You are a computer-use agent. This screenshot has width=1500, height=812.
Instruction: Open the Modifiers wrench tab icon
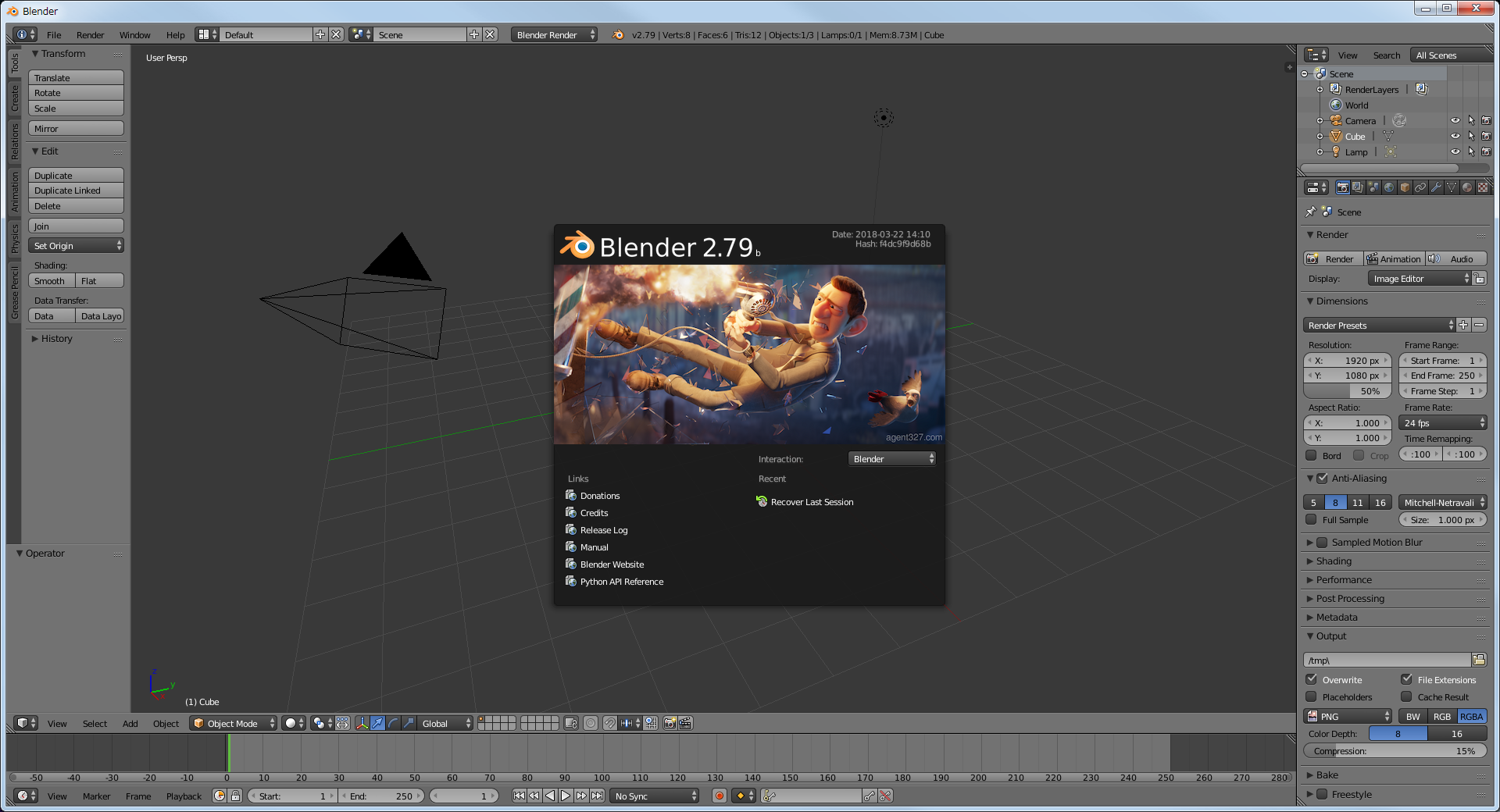tap(1436, 187)
